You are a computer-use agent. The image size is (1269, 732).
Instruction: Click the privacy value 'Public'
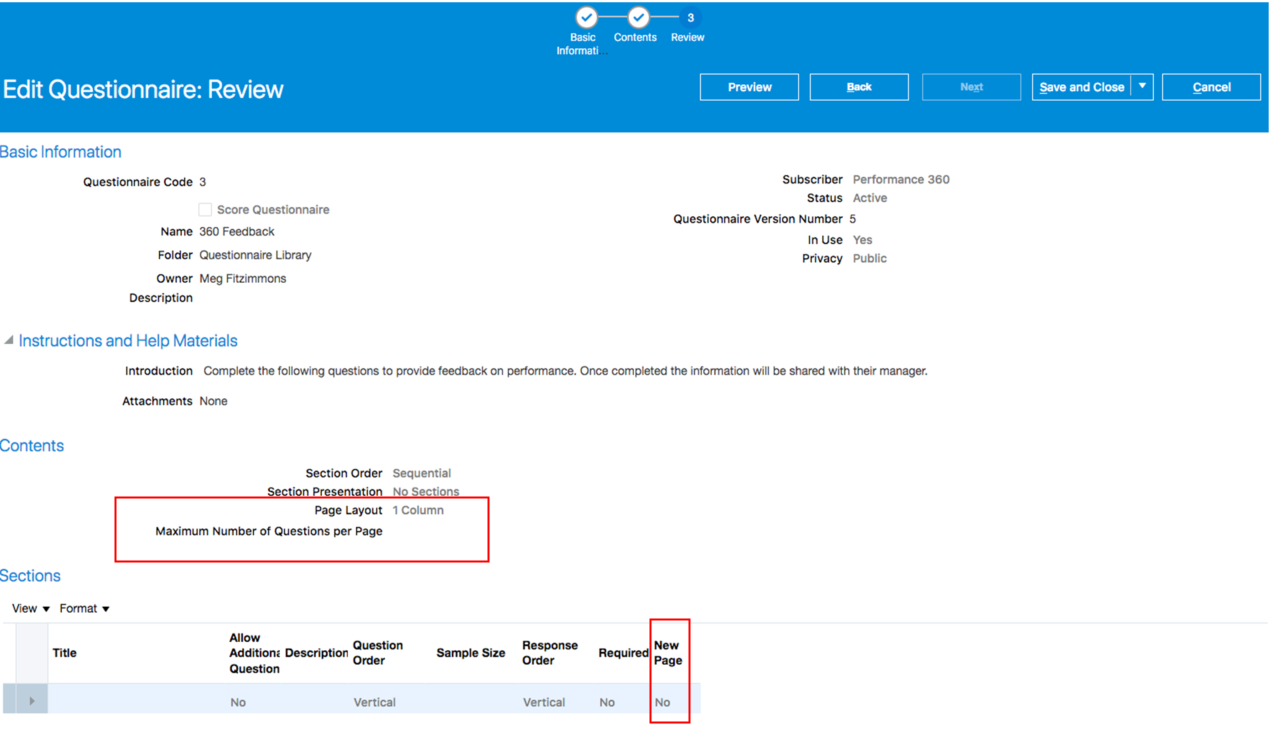(x=869, y=258)
